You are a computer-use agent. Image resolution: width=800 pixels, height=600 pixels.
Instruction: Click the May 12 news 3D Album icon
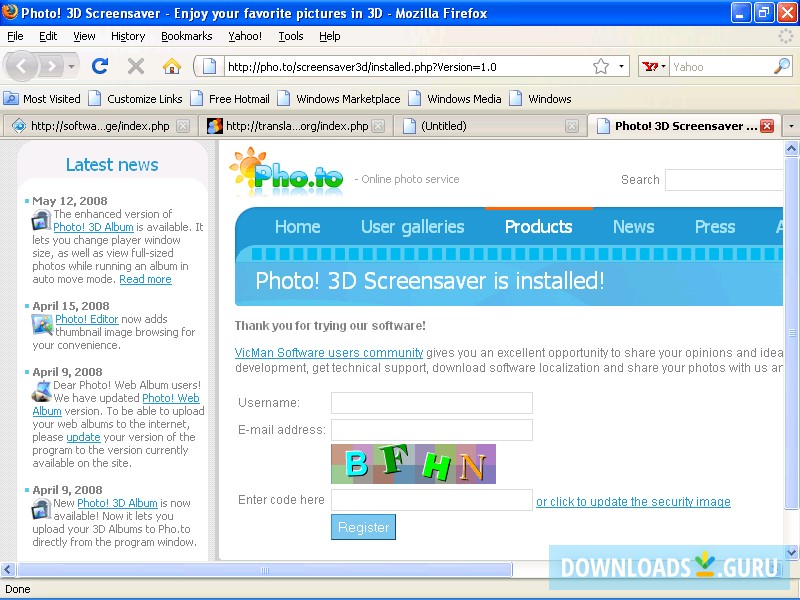click(x=41, y=220)
